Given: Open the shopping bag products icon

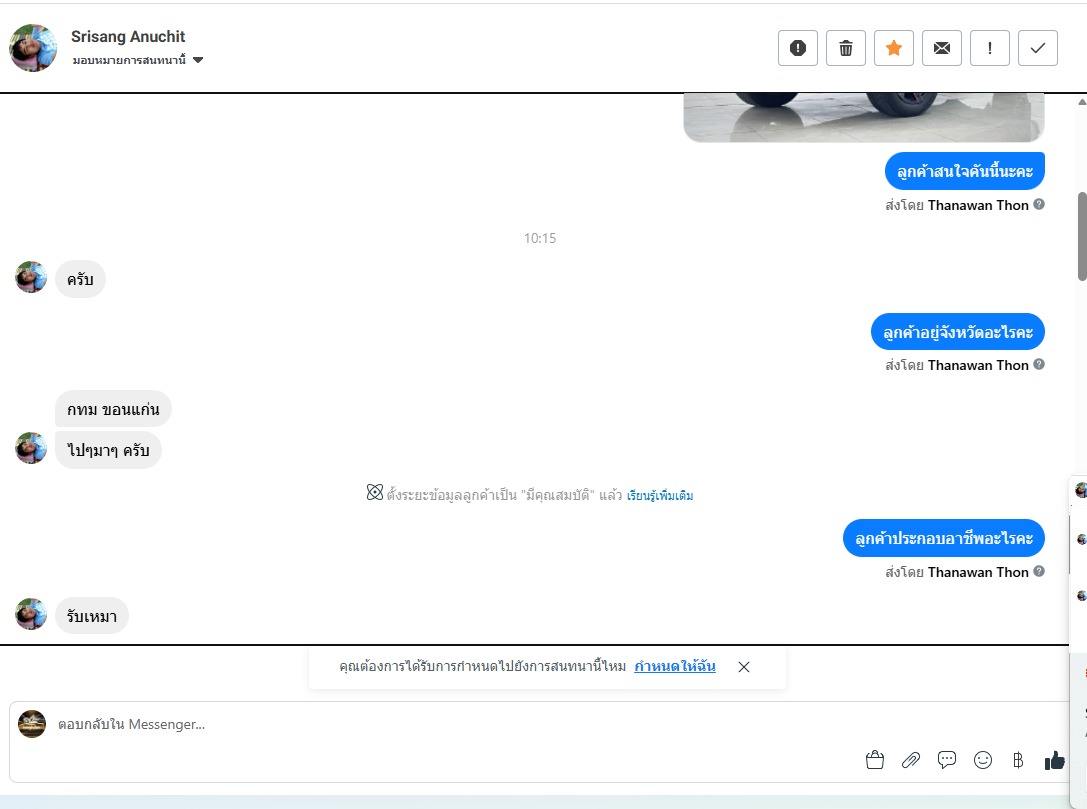Looking at the screenshot, I should click(x=875, y=760).
